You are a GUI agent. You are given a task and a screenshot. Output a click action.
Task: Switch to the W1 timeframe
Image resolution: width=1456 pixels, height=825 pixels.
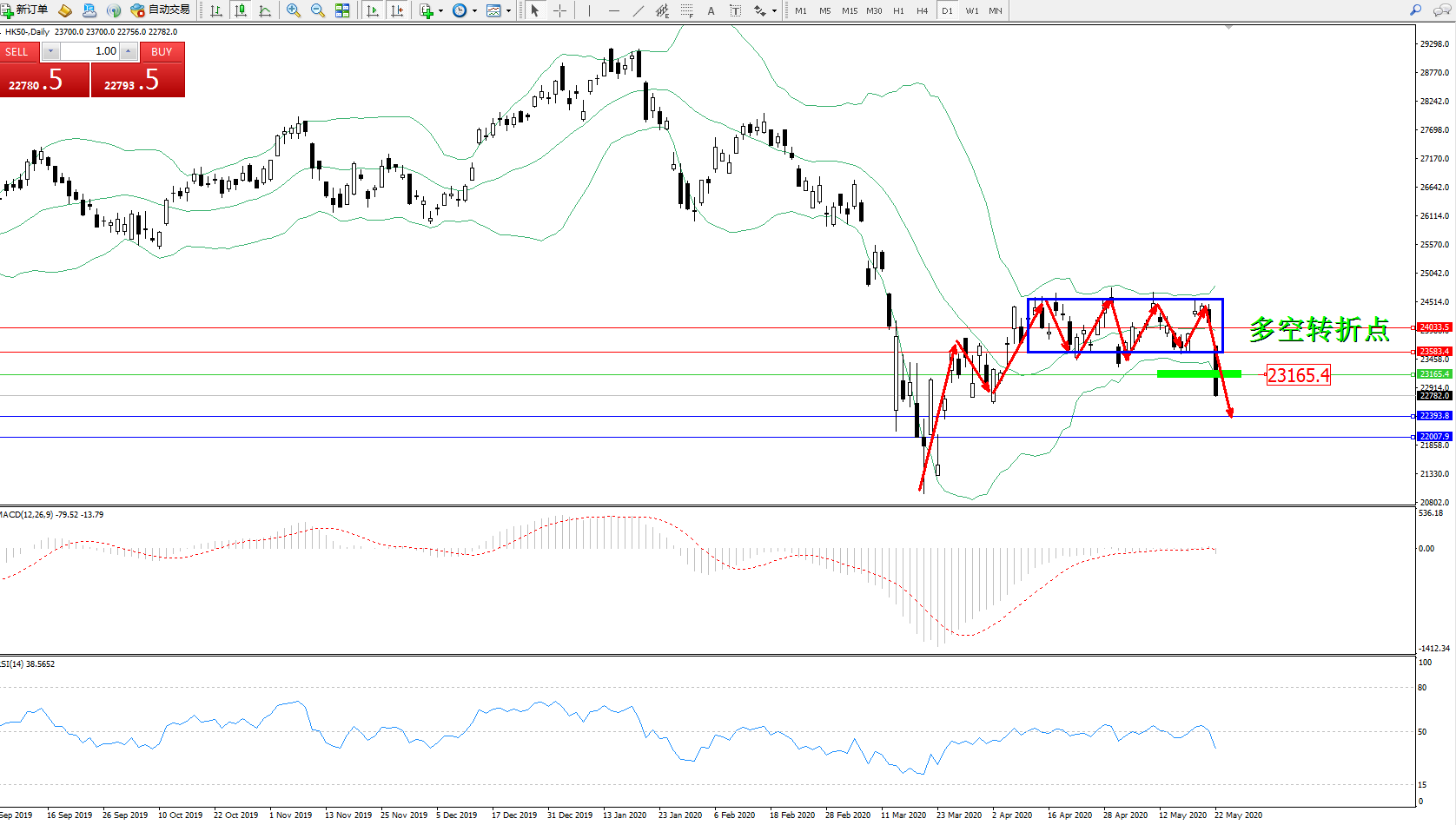click(x=971, y=10)
